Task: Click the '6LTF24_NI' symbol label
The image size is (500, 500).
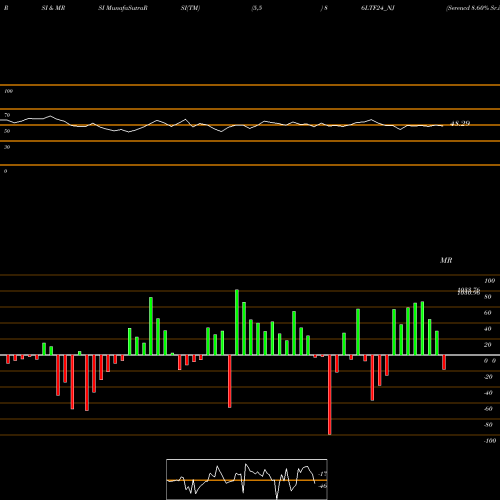Action: [378, 8]
